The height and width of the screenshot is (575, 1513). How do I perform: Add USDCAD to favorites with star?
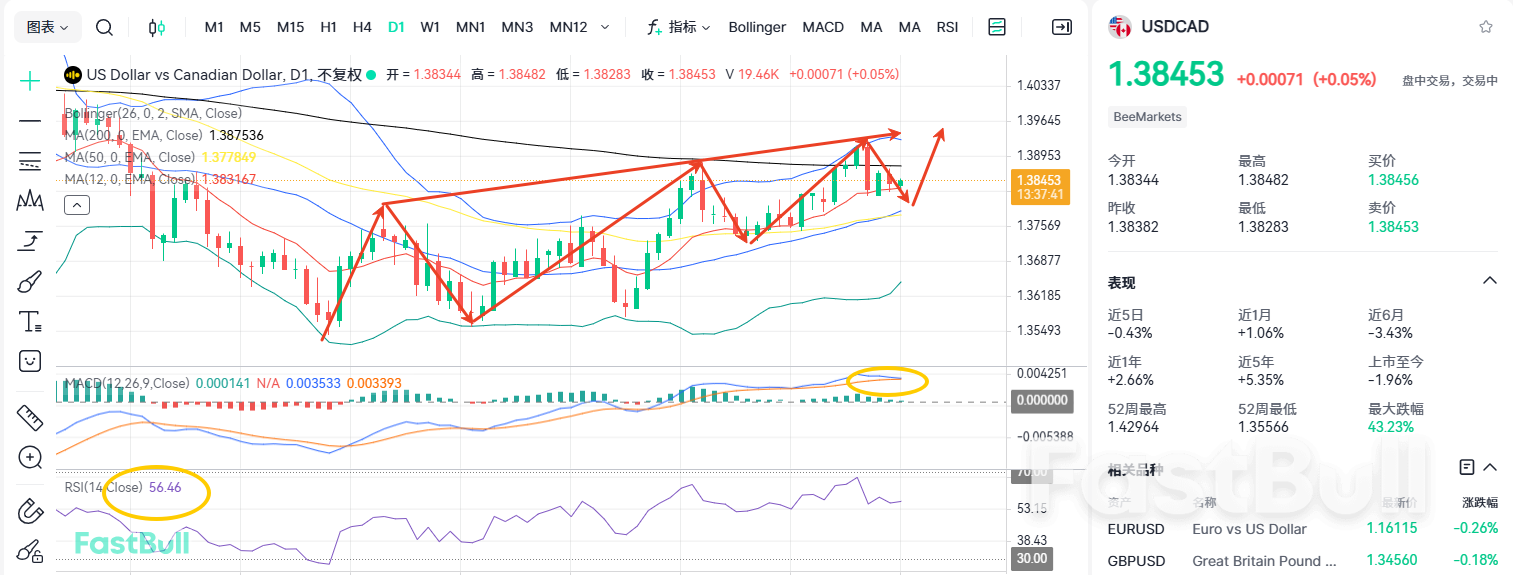tap(1485, 27)
